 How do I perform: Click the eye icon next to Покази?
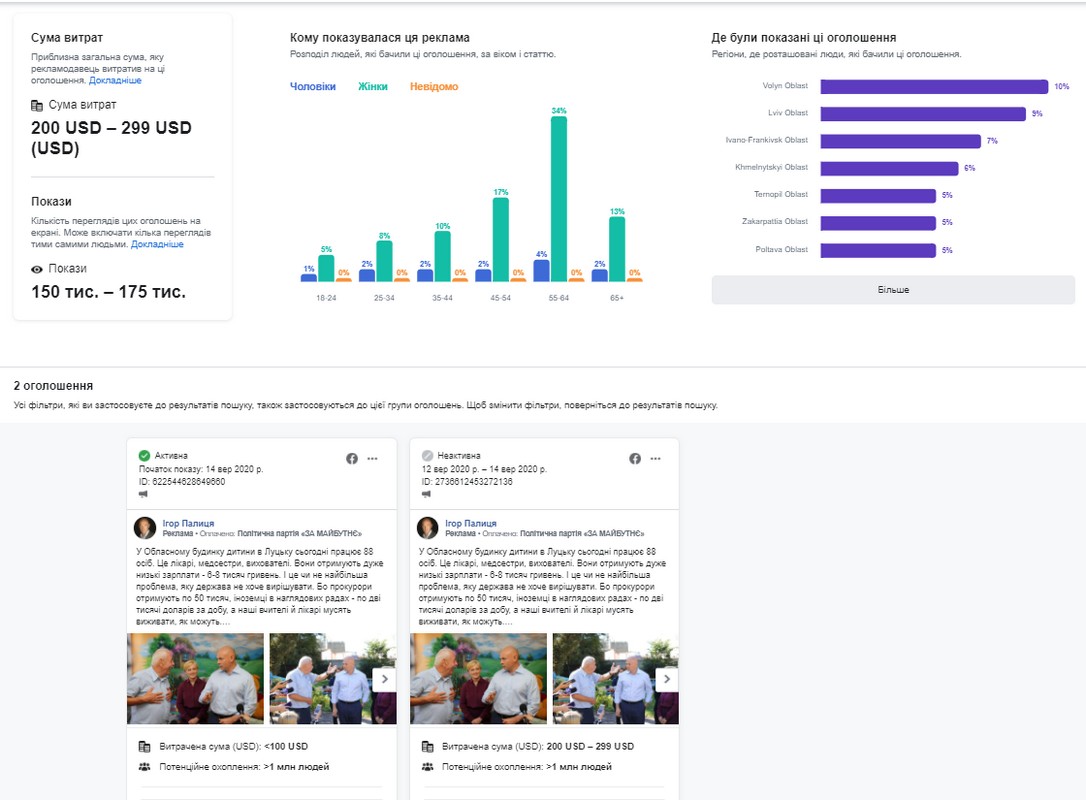click(x=37, y=269)
